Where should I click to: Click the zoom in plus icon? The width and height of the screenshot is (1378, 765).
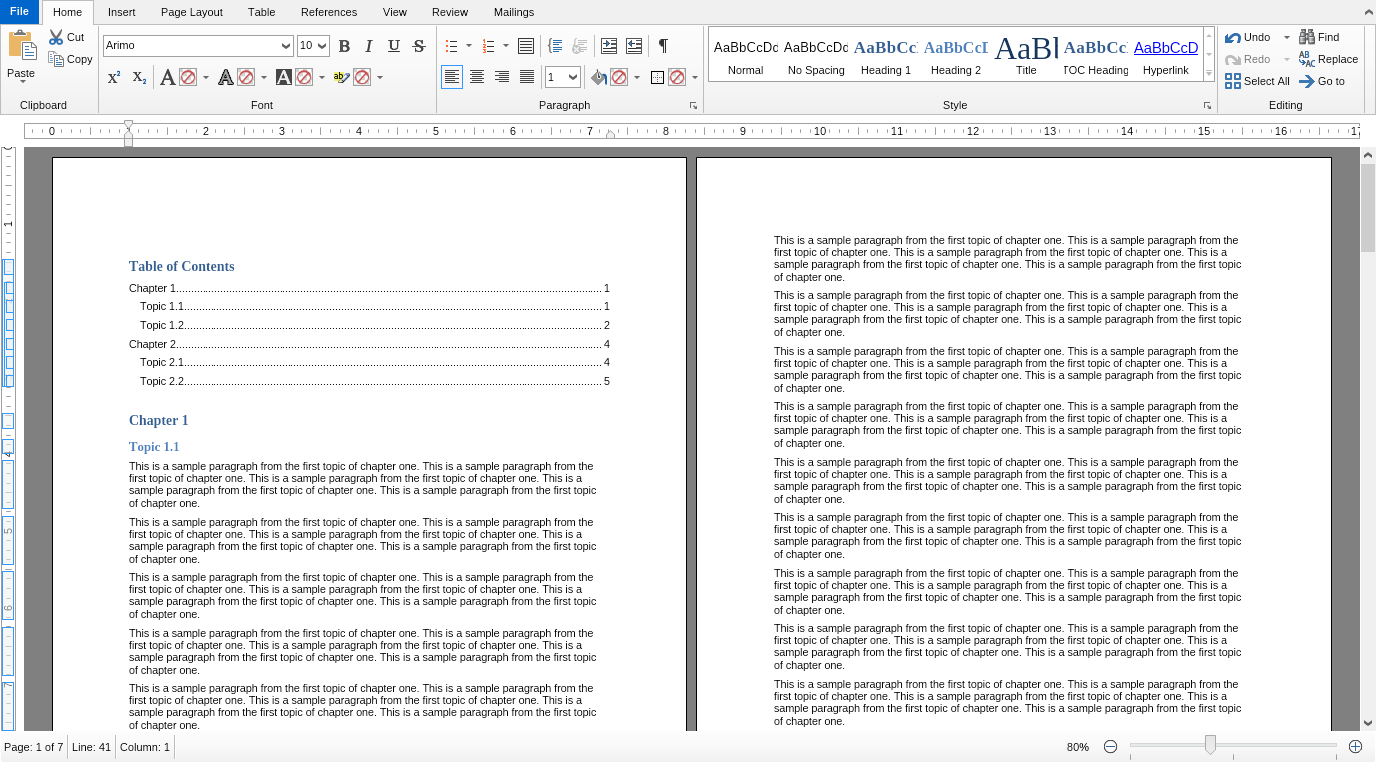[x=1355, y=747]
